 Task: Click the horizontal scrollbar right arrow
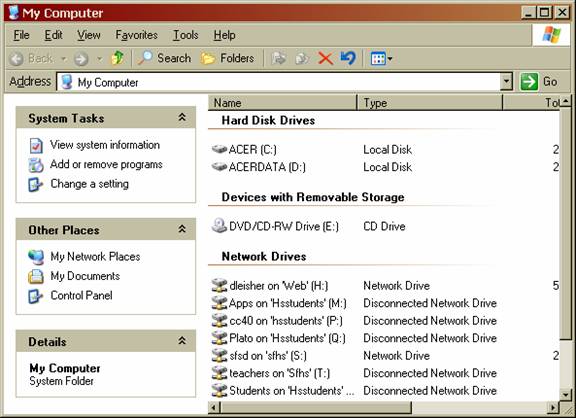tap(553, 407)
